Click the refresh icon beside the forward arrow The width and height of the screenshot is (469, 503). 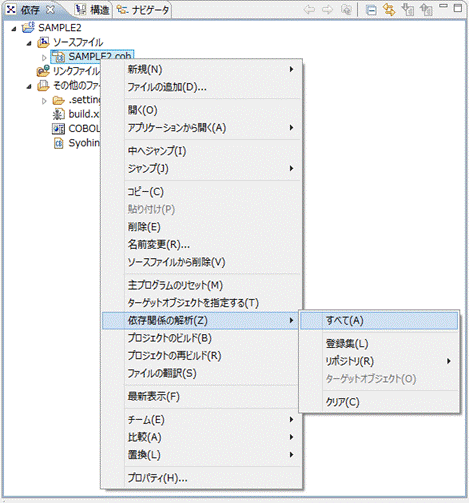[347, 10]
